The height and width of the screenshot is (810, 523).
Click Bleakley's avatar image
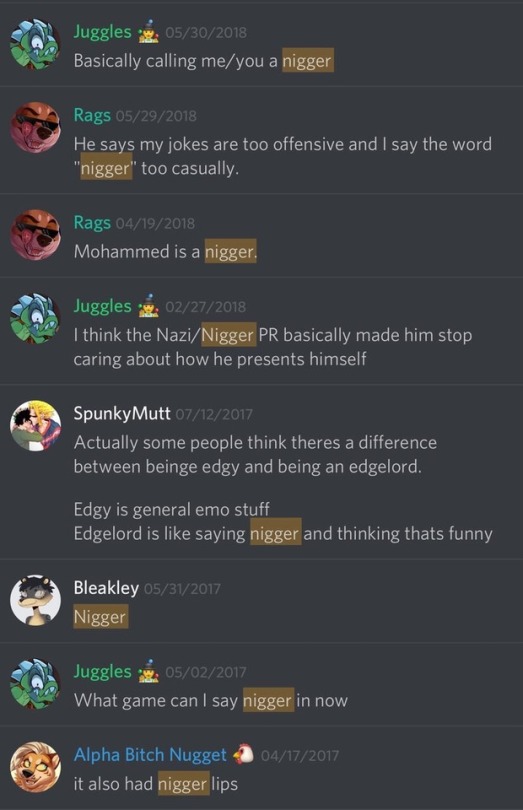click(x=35, y=600)
